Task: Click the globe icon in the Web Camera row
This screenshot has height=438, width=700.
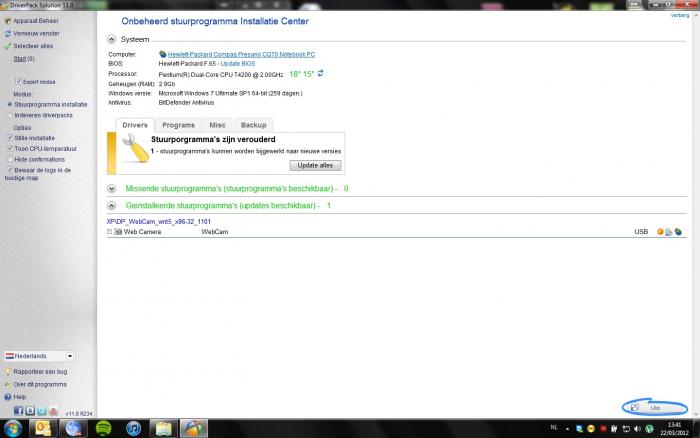Action: point(678,232)
